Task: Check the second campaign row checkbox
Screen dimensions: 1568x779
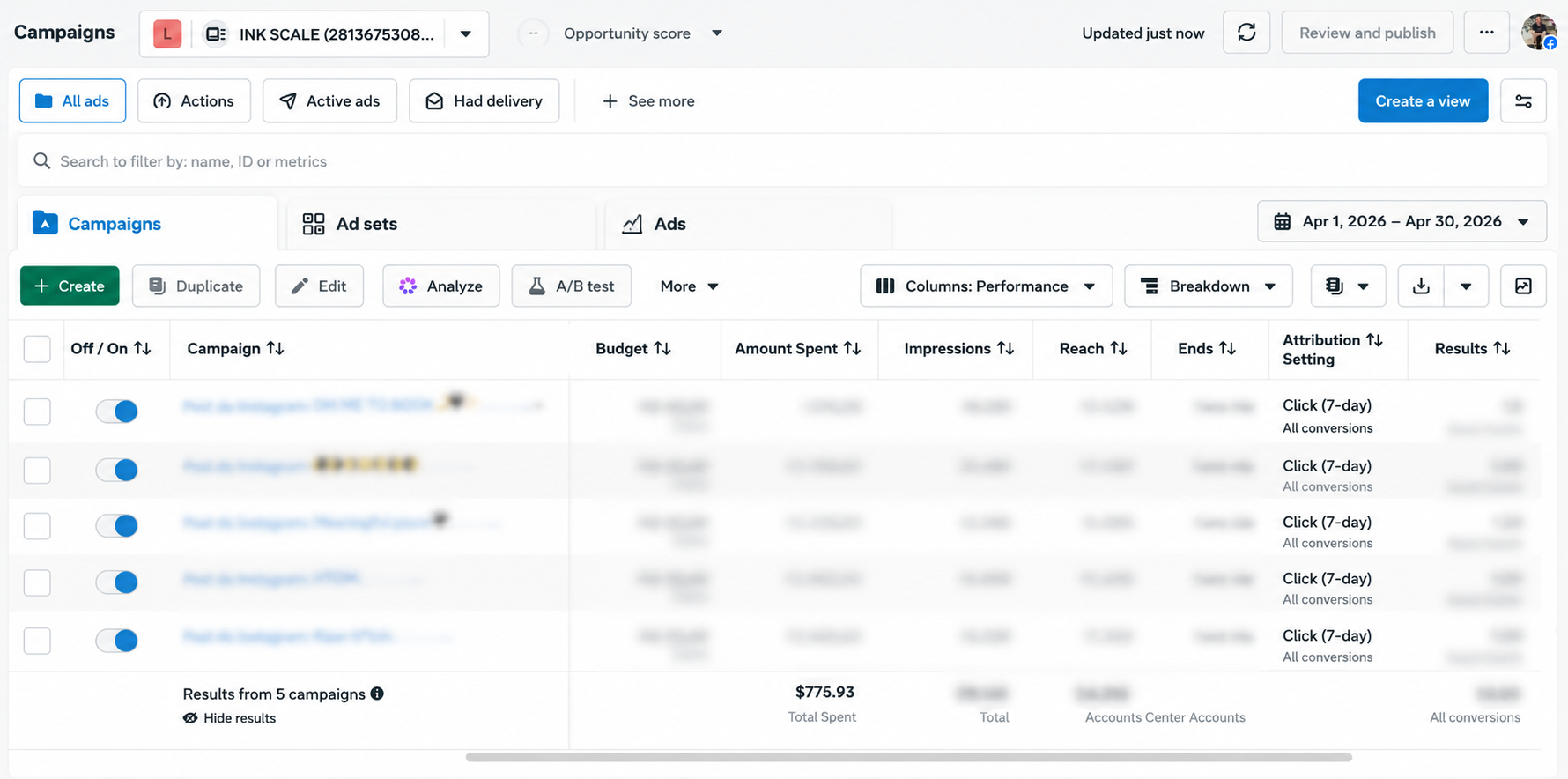Action: pyautogui.click(x=37, y=470)
